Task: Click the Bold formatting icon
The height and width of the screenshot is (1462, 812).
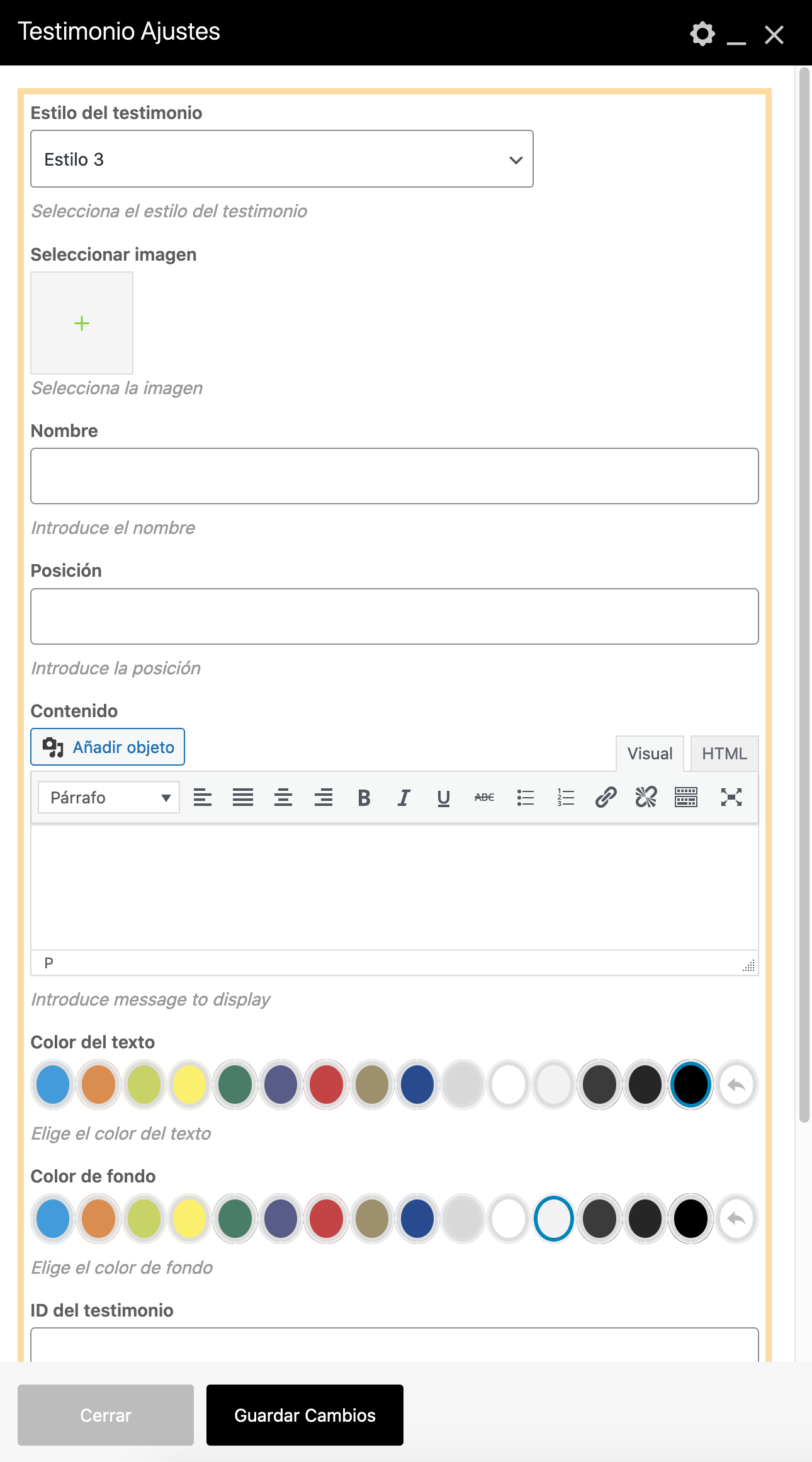Action: tap(364, 798)
